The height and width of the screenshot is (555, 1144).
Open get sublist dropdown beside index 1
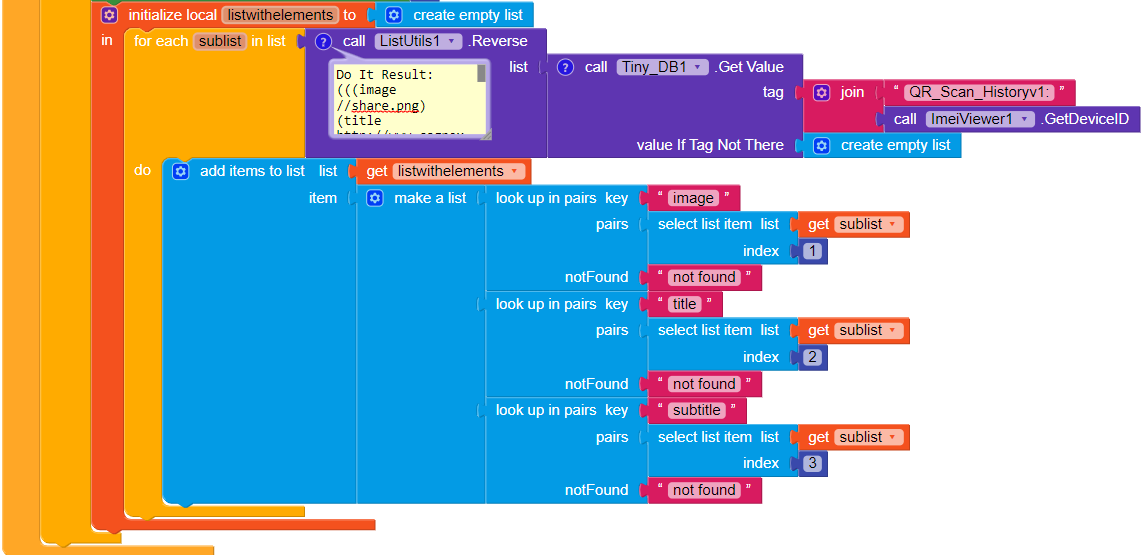868,224
